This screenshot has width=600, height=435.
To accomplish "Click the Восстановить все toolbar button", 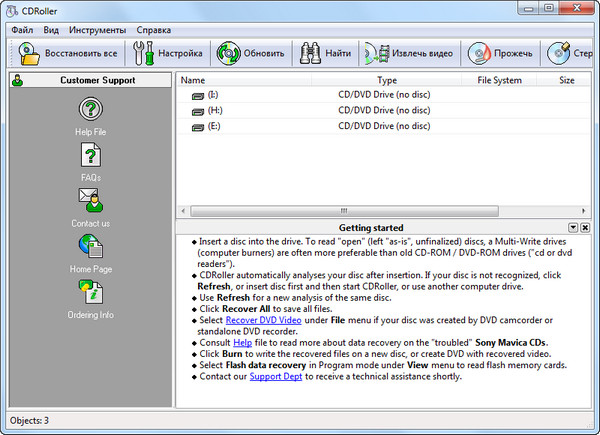I will click(x=70, y=53).
